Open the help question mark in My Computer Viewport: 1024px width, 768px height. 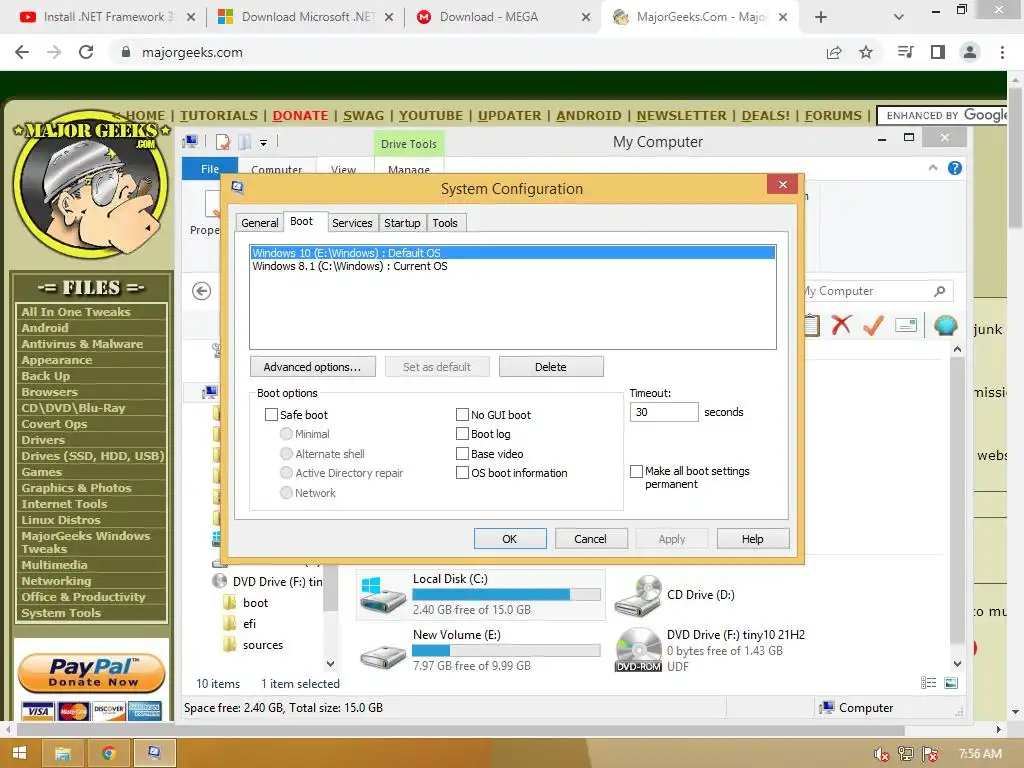pyautogui.click(x=955, y=168)
